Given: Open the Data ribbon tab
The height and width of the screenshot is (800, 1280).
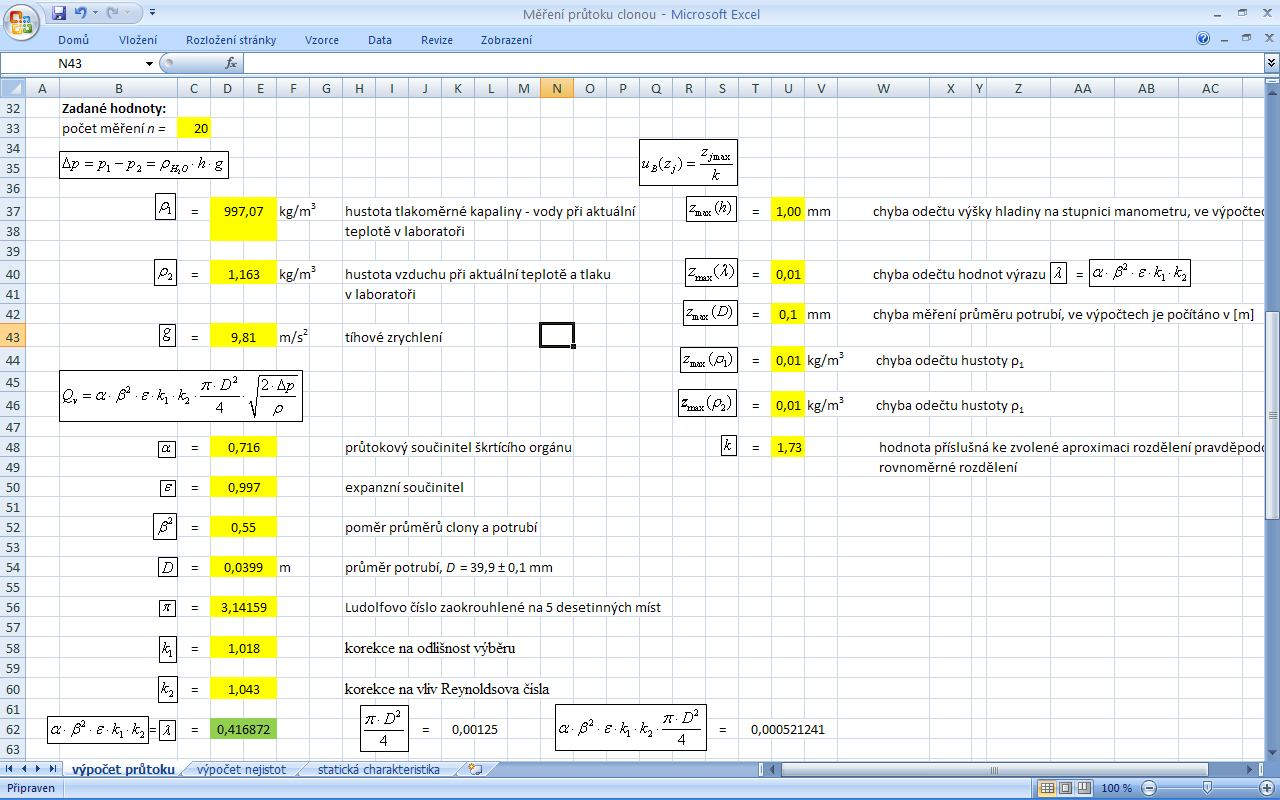Looking at the screenshot, I should [x=380, y=40].
